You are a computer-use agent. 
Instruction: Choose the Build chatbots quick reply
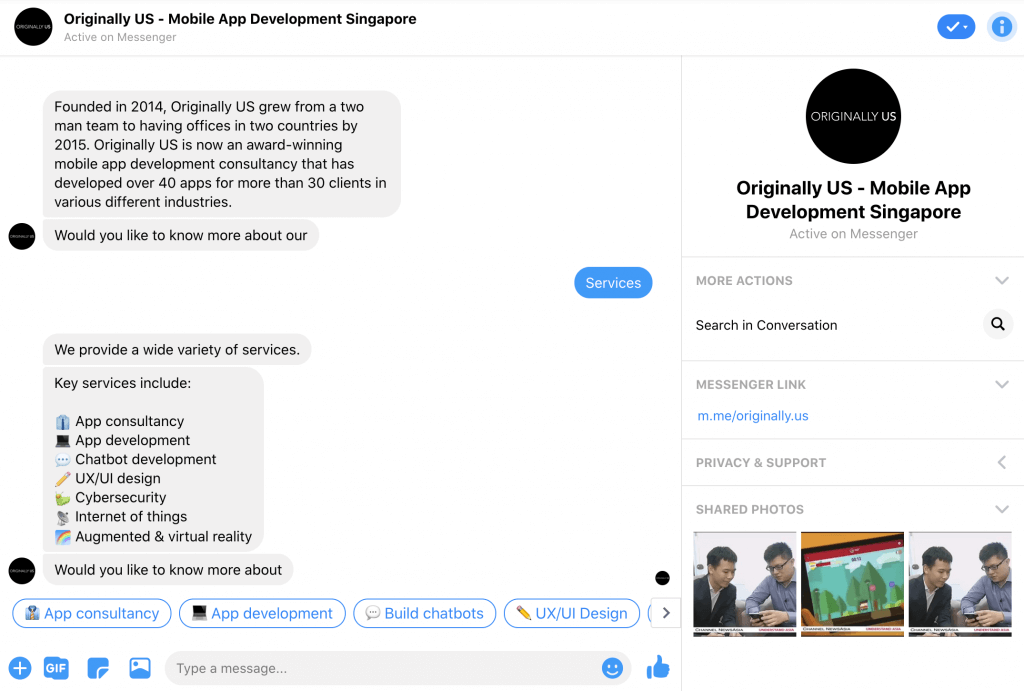coord(424,613)
